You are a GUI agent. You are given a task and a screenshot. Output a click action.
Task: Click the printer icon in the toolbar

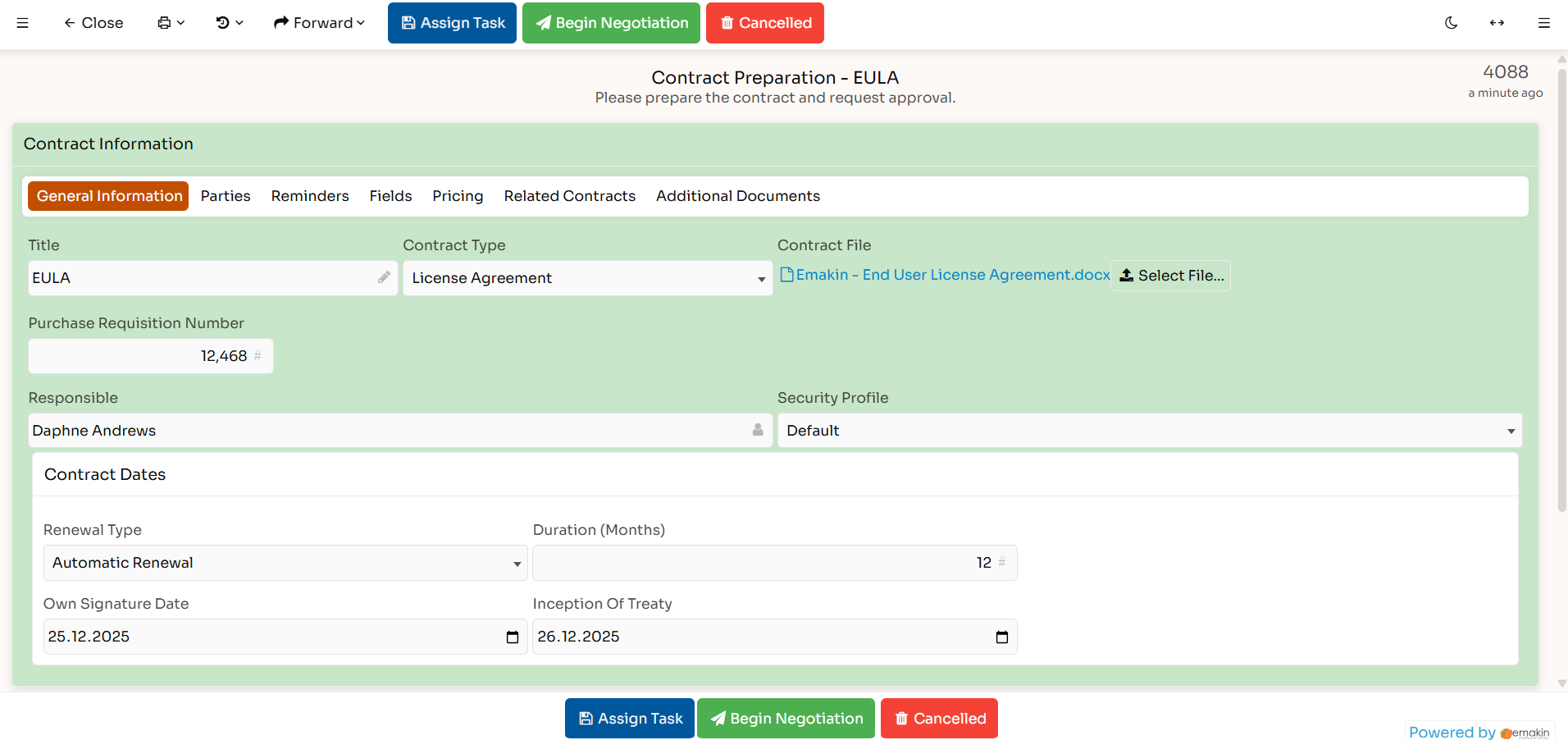point(165,23)
